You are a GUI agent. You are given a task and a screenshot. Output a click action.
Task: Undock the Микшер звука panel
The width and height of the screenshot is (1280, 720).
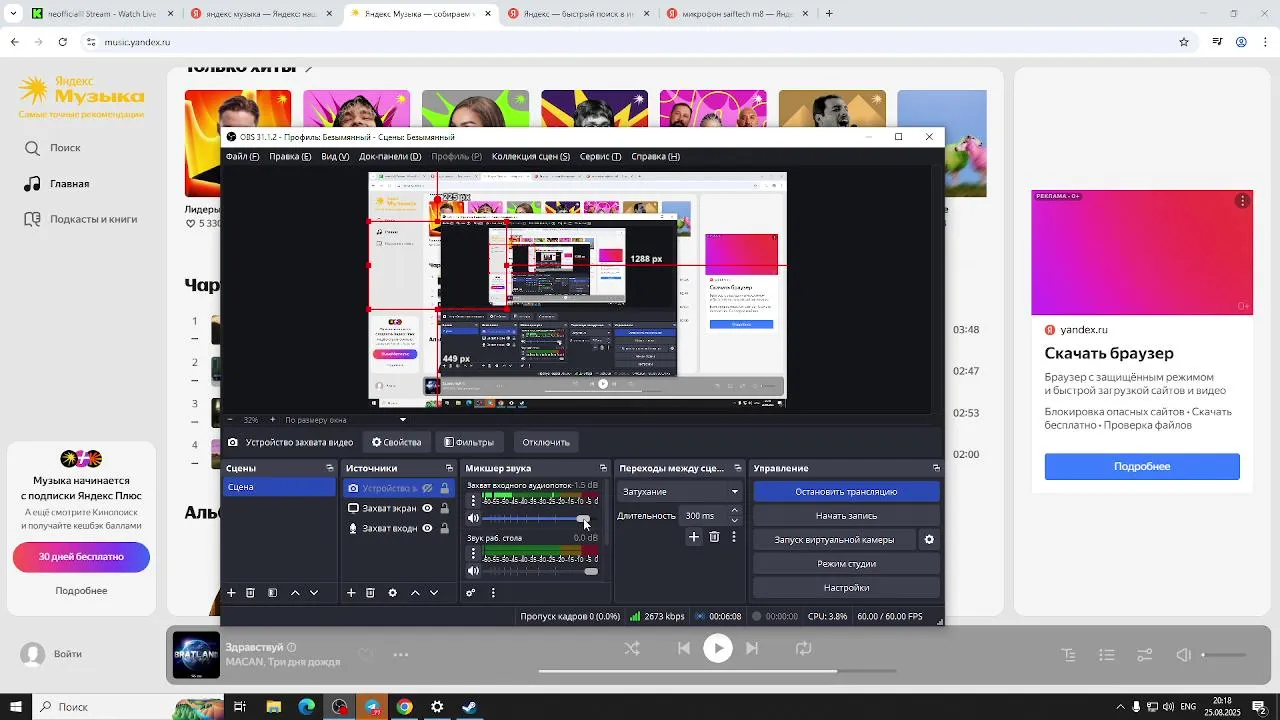(603, 468)
